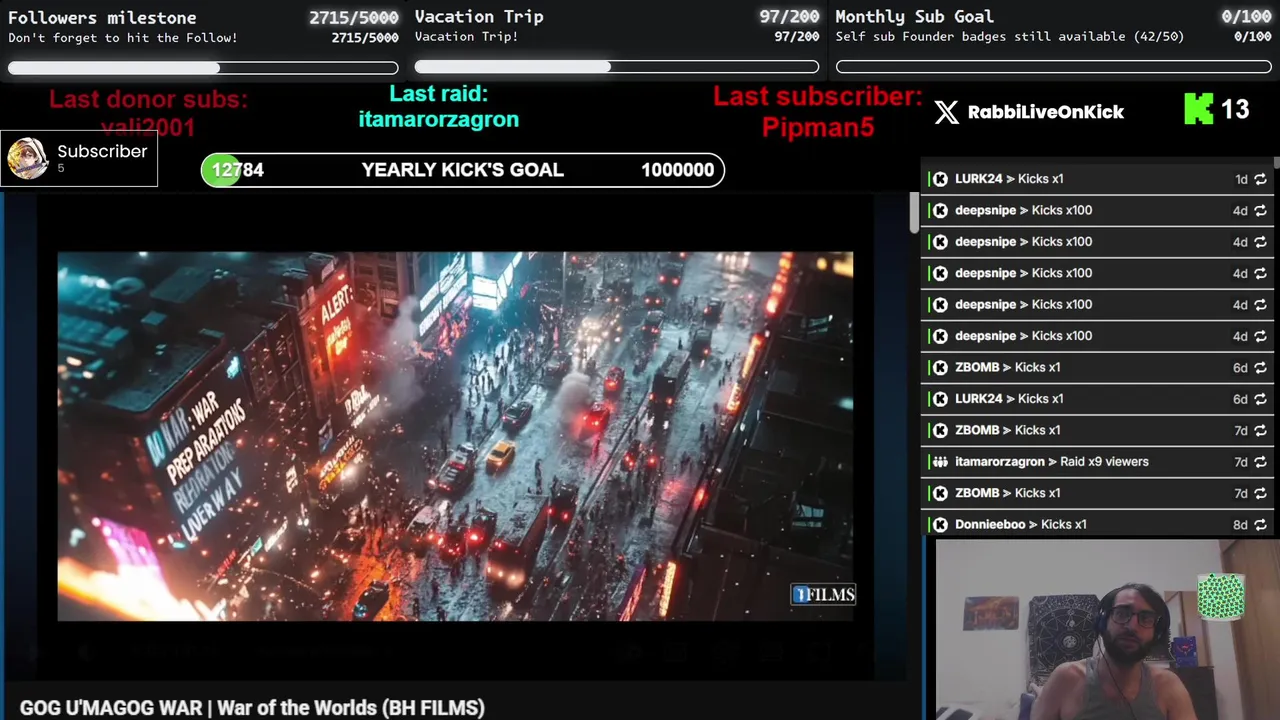The width and height of the screenshot is (1280, 720).
Task: Click the 12784 green kicks counter
Action: pos(237,170)
